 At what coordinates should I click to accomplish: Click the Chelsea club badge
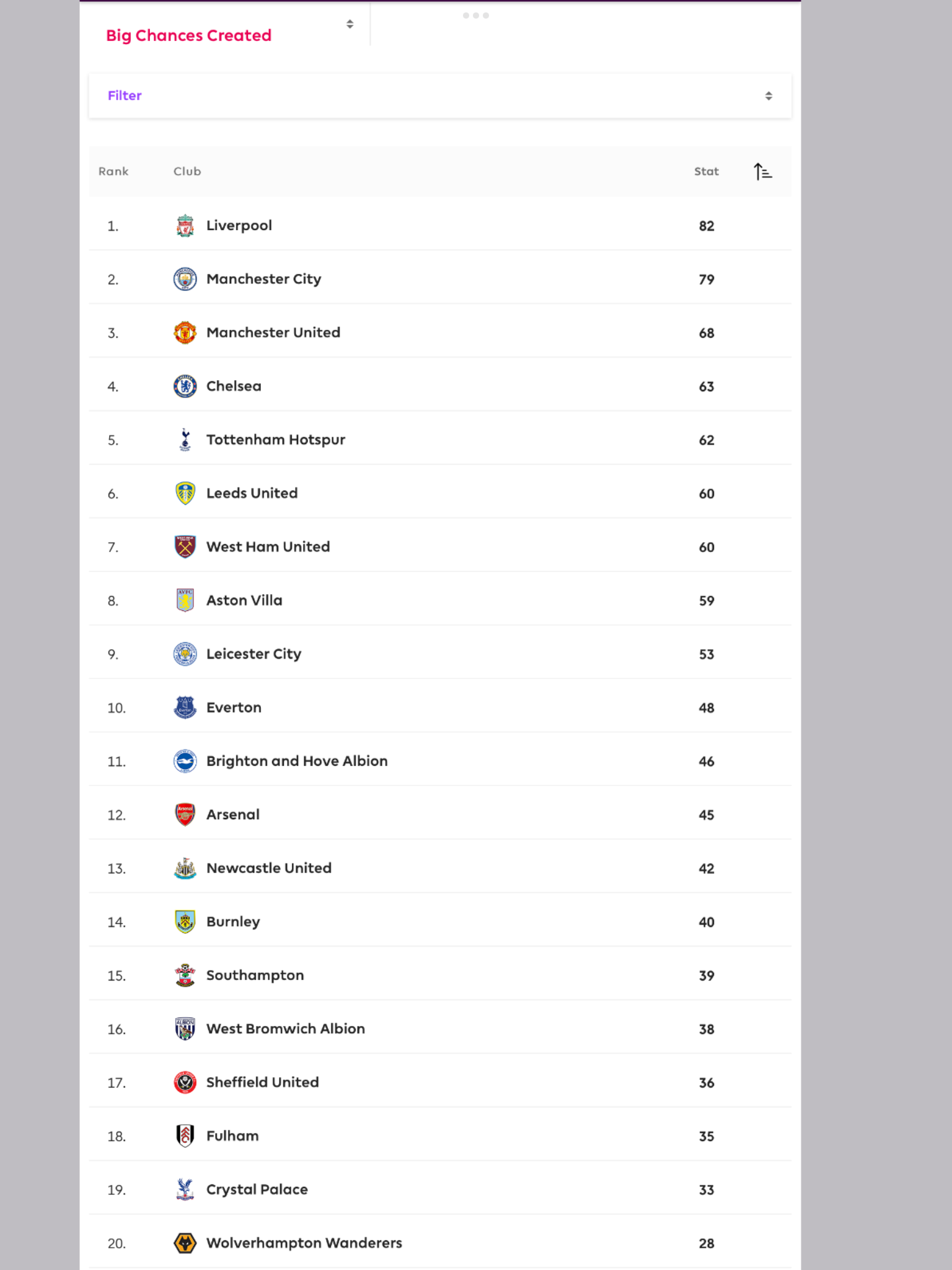(185, 386)
